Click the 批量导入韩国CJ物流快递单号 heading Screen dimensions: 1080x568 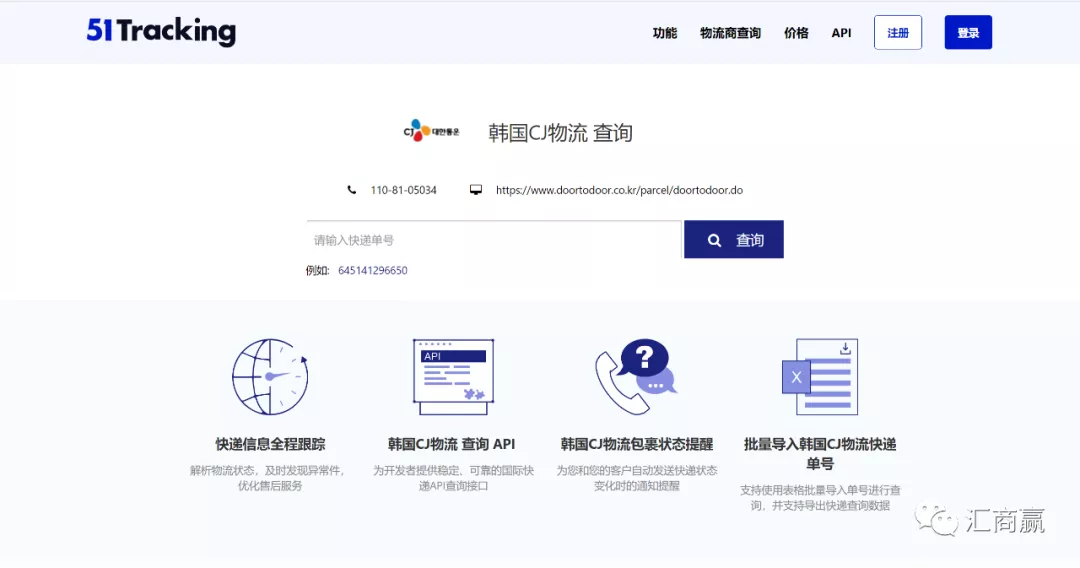820,454
